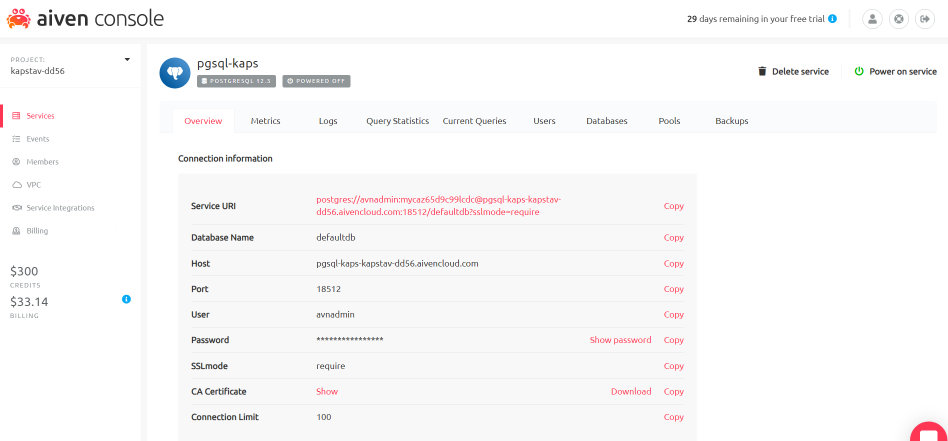Click Power on service button
This screenshot has width=948, height=441.
click(895, 71)
